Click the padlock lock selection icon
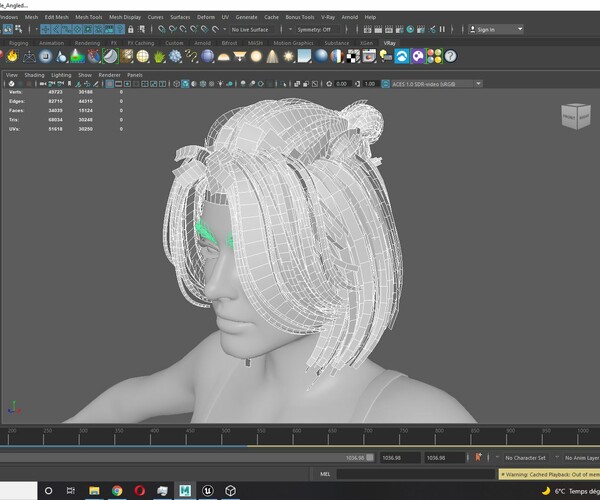Image resolution: width=600 pixels, height=500 pixels. tap(130, 29)
